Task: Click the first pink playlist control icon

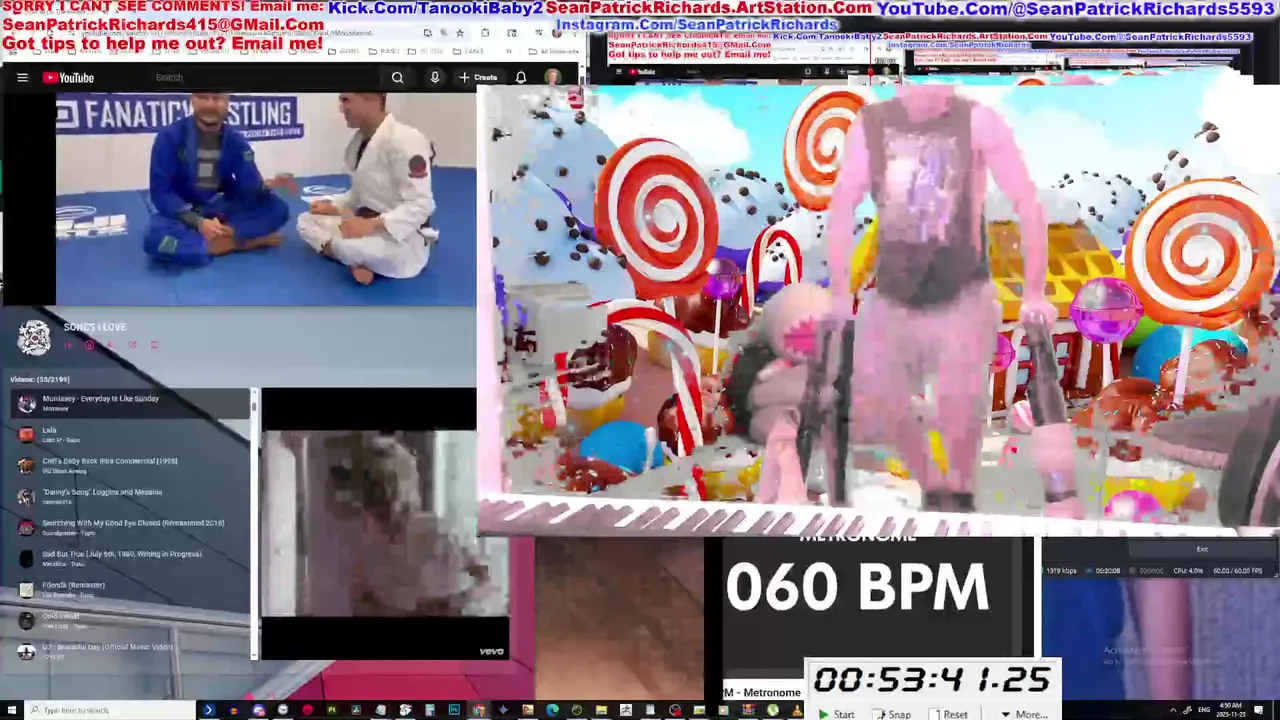Action: click(x=68, y=345)
